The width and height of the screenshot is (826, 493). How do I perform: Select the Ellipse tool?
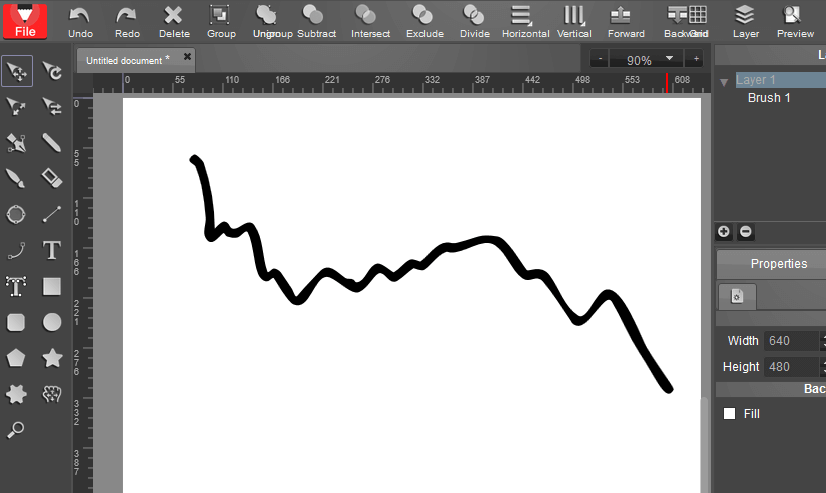point(52,322)
